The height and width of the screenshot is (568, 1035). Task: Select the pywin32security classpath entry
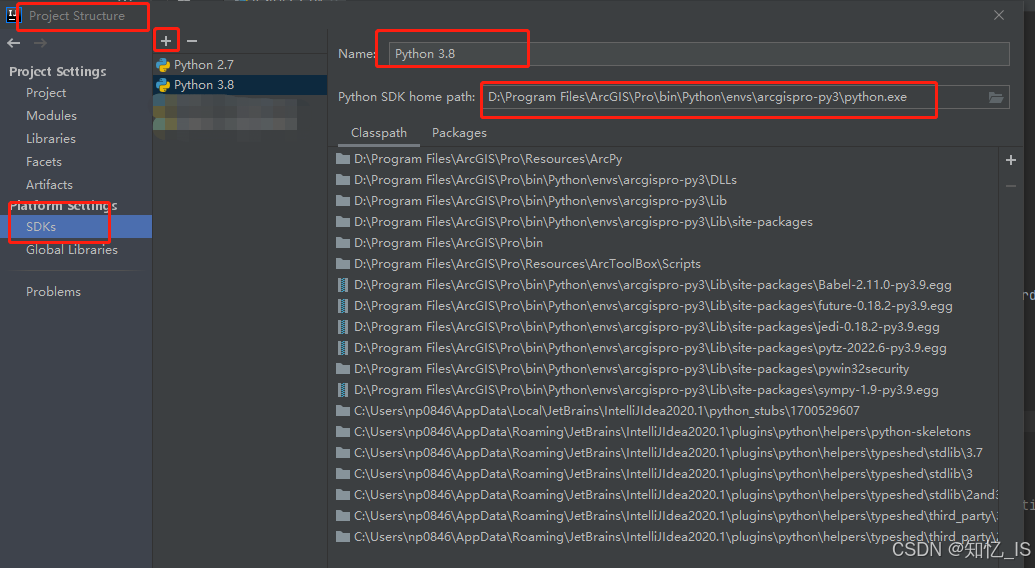pos(632,369)
